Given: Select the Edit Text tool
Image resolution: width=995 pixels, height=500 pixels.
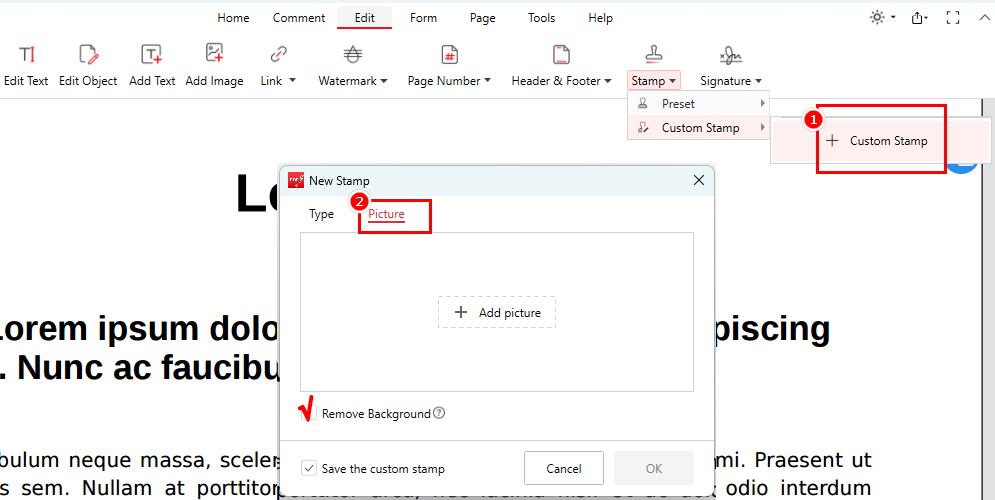Looking at the screenshot, I should click(26, 65).
